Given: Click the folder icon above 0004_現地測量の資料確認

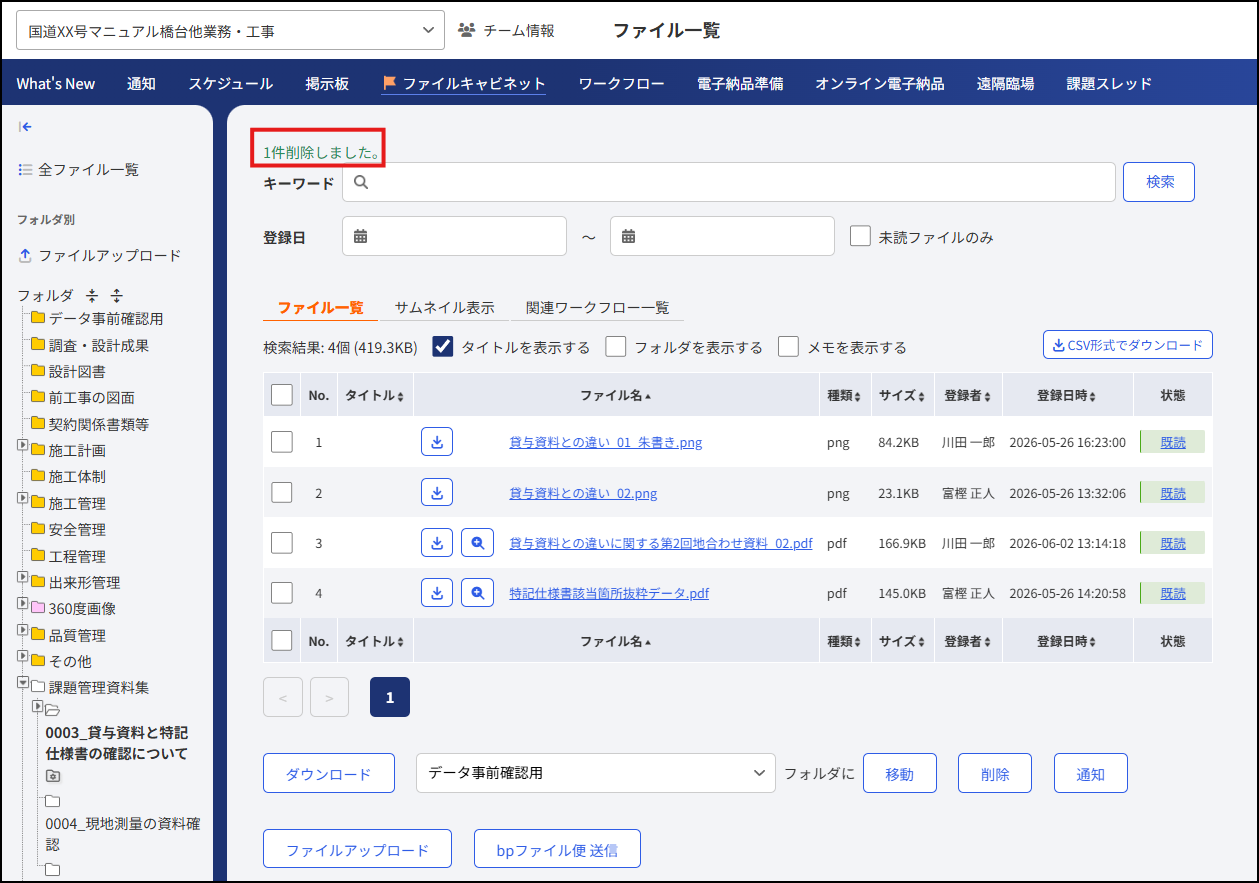Looking at the screenshot, I should pos(53,801).
